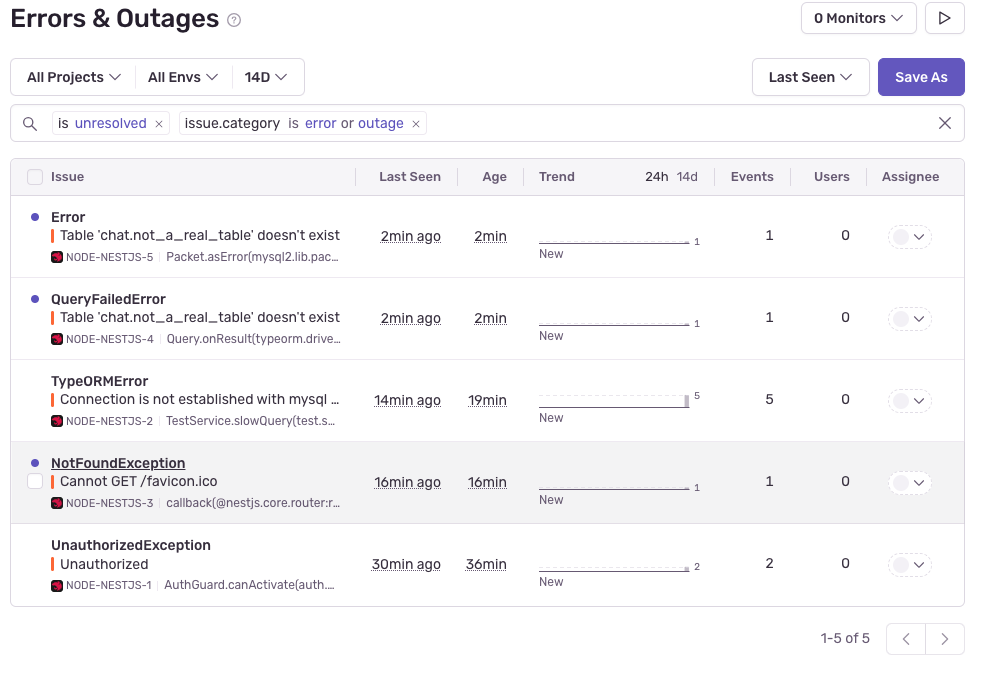Open the help question mark icon
Image resolution: width=981 pixels, height=678 pixels.
[x=234, y=20]
